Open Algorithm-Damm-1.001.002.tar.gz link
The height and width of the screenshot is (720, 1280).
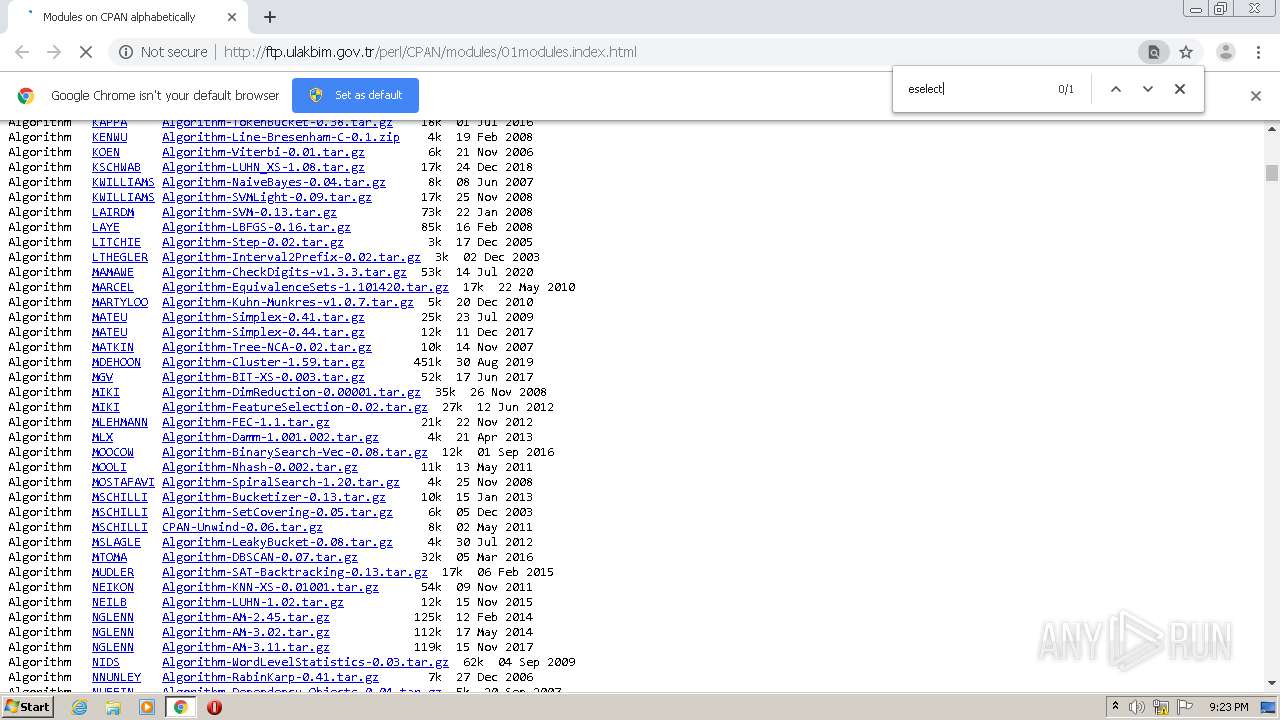(270, 437)
